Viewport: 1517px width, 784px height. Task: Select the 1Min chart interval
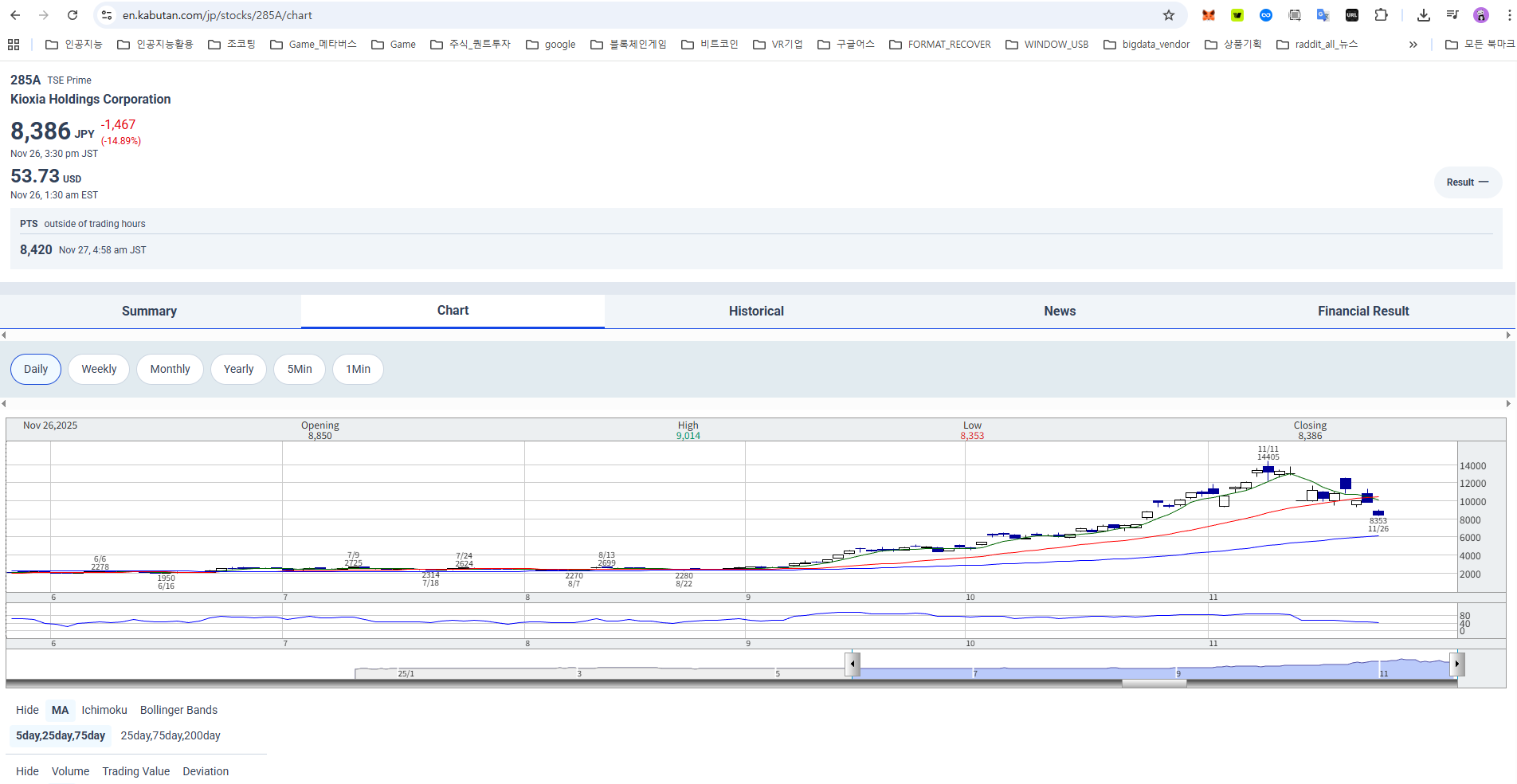click(358, 369)
